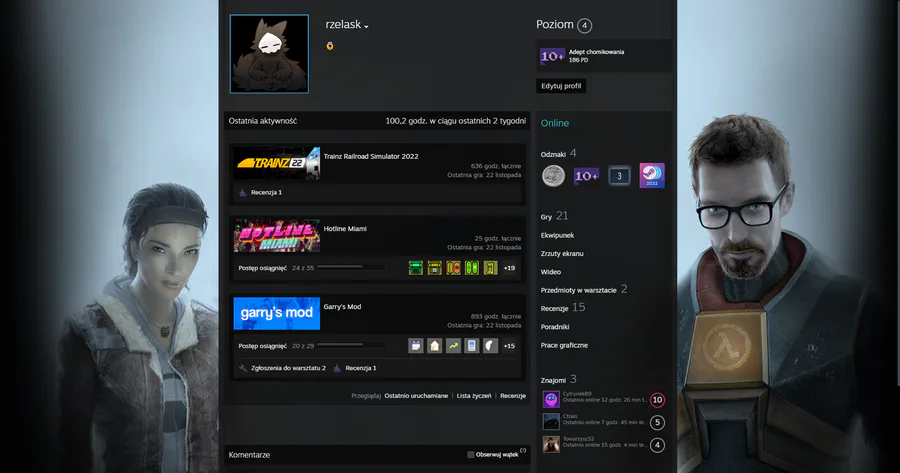Open the Lista życzeń wishlist link
900x473 pixels.
(x=474, y=396)
